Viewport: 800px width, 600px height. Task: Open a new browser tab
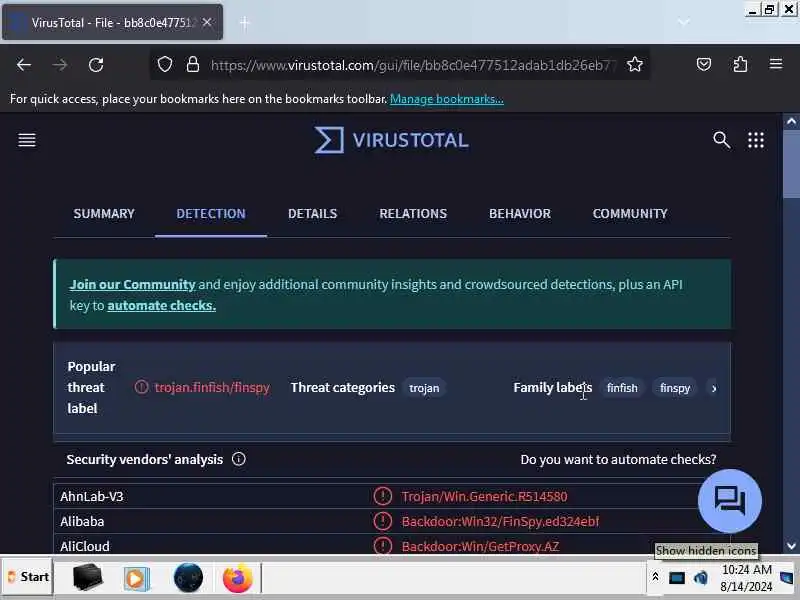[245, 22]
